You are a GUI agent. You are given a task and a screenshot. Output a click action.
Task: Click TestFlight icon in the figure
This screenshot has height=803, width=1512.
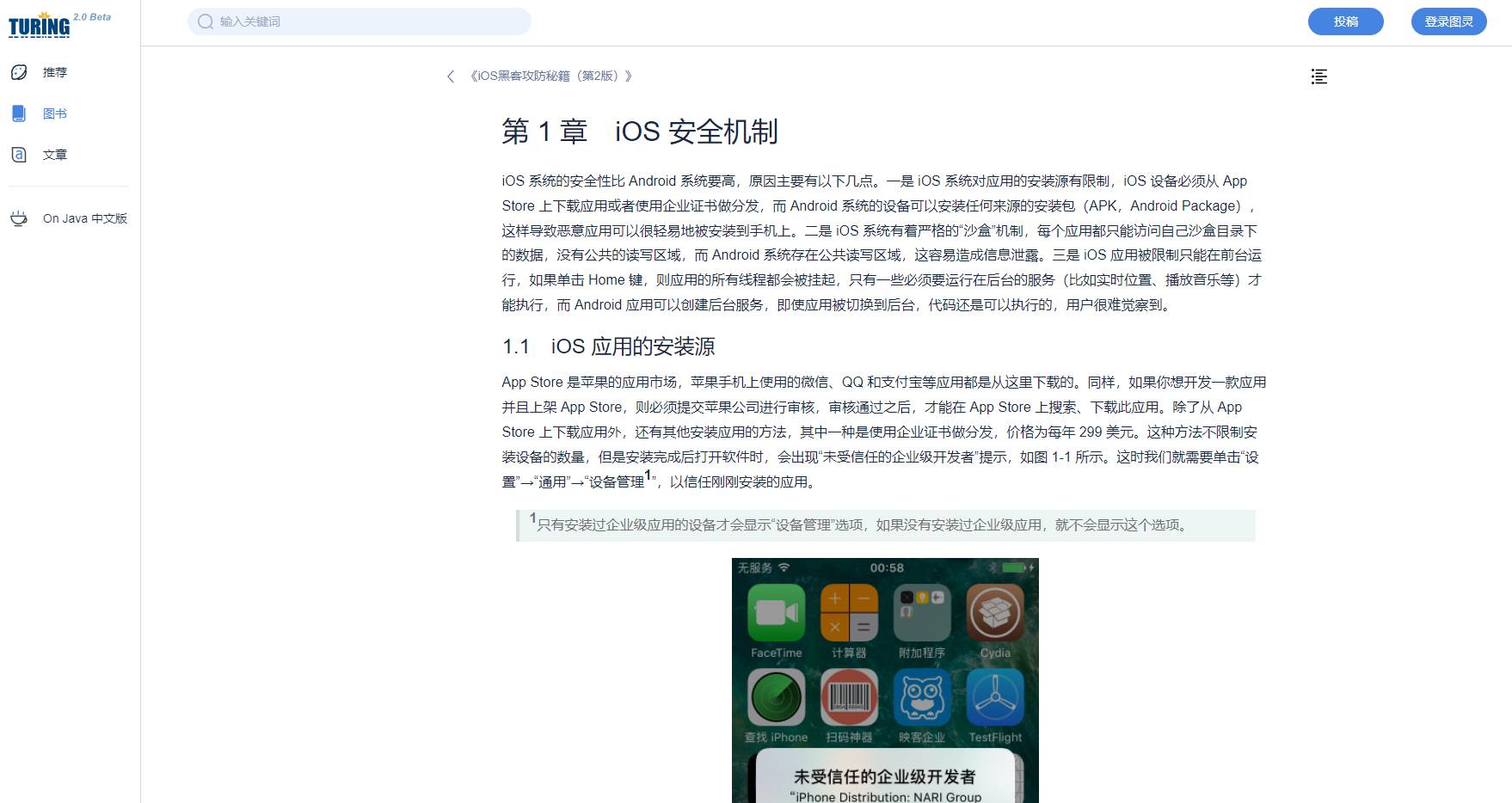(x=995, y=697)
